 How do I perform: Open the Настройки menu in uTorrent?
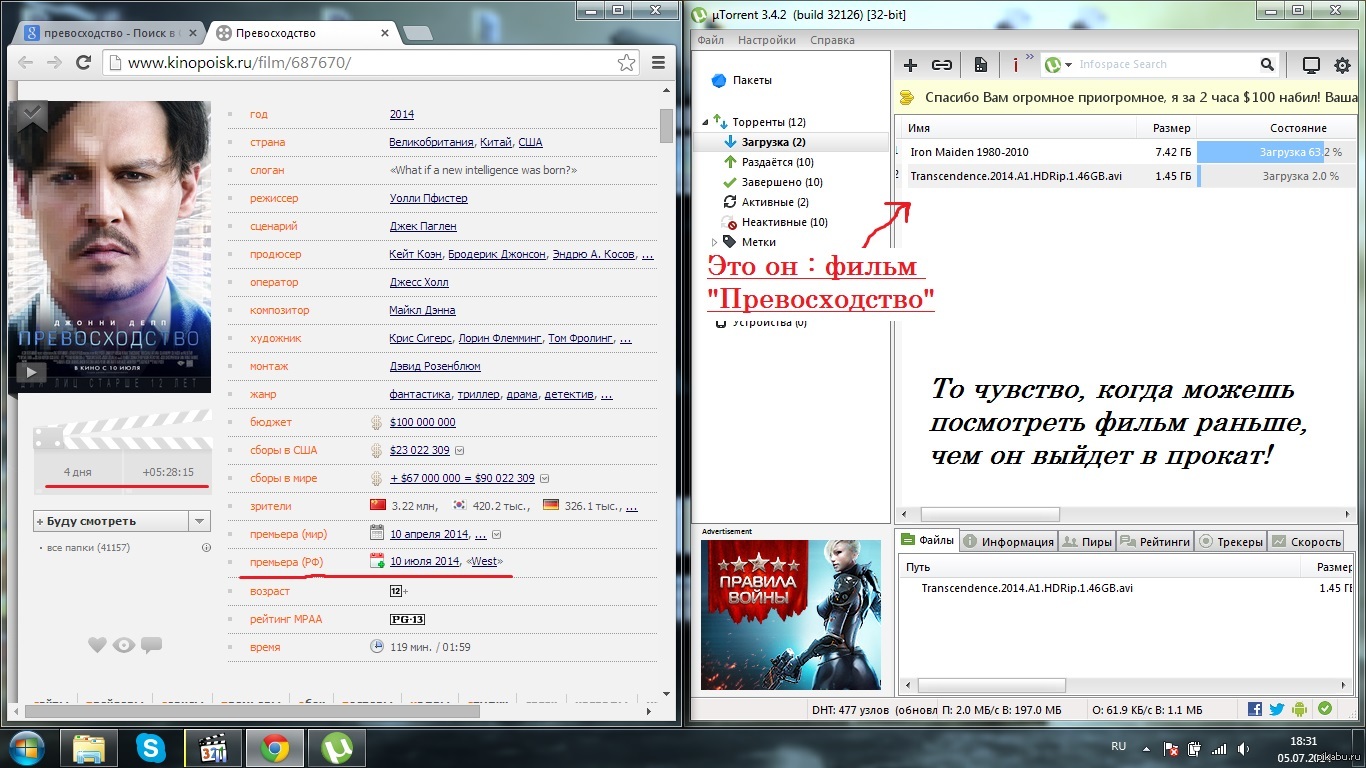click(766, 40)
